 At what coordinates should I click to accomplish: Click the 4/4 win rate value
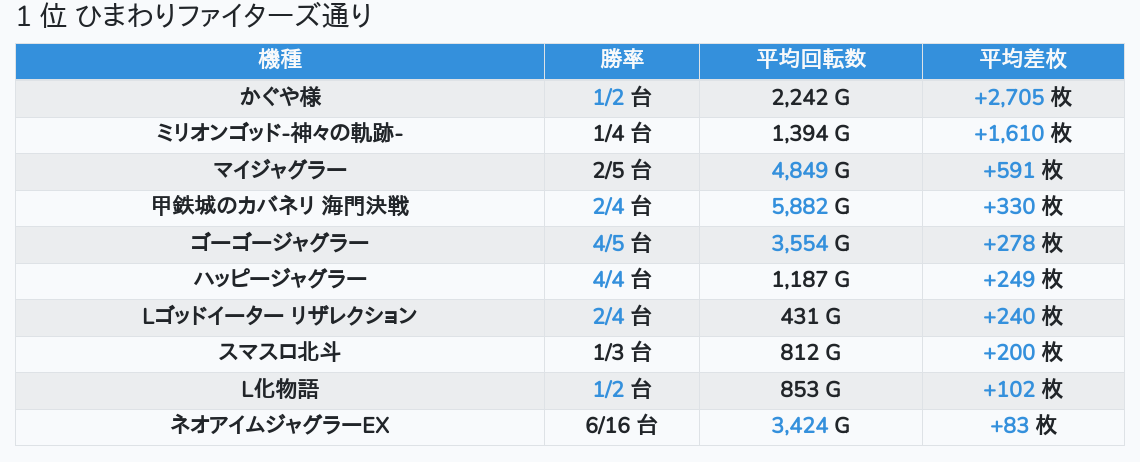coord(609,279)
